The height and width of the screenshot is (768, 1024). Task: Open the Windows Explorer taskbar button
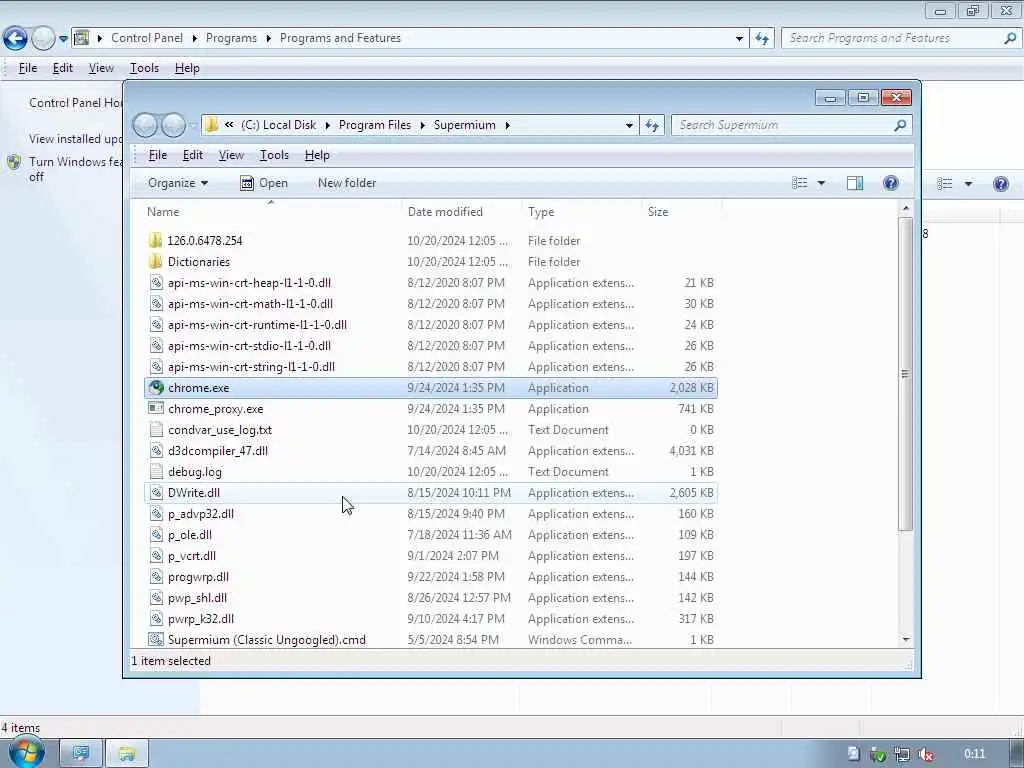point(127,754)
